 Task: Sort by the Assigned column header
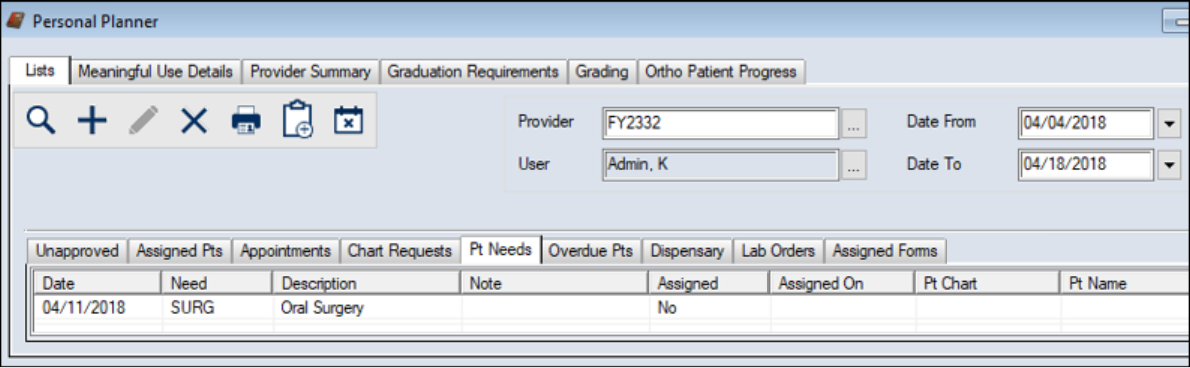coord(709,284)
